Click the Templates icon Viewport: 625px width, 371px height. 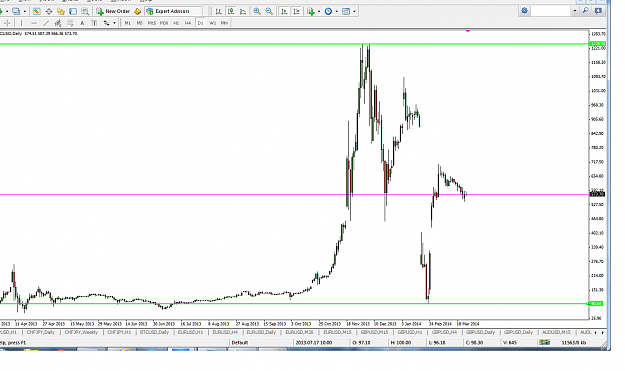[x=346, y=11]
